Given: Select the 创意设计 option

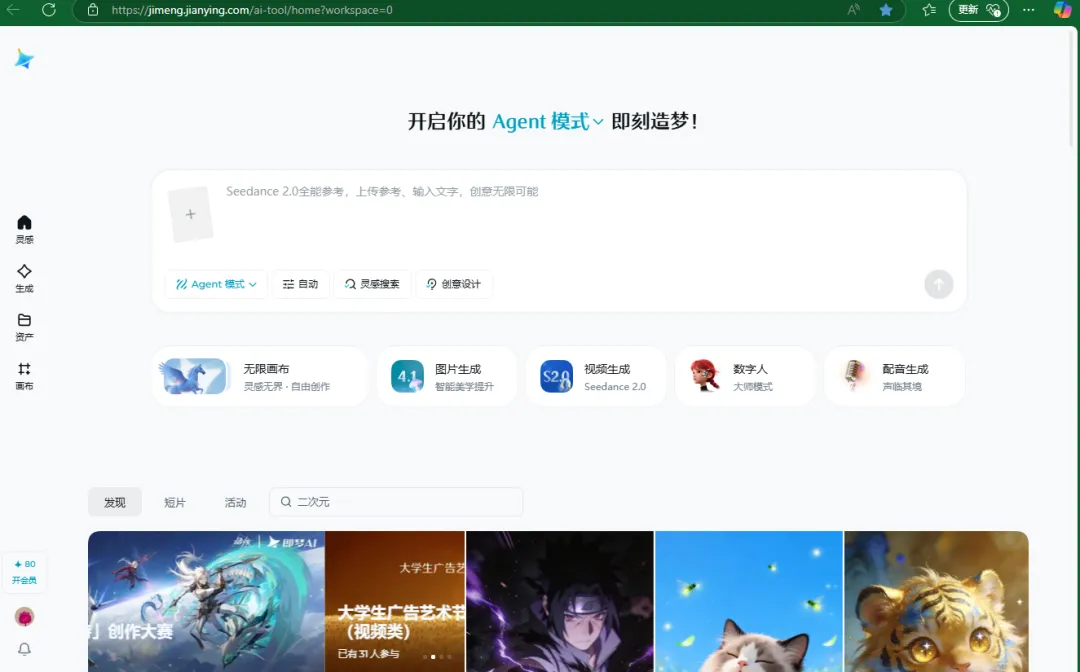Looking at the screenshot, I should click(453, 284).
